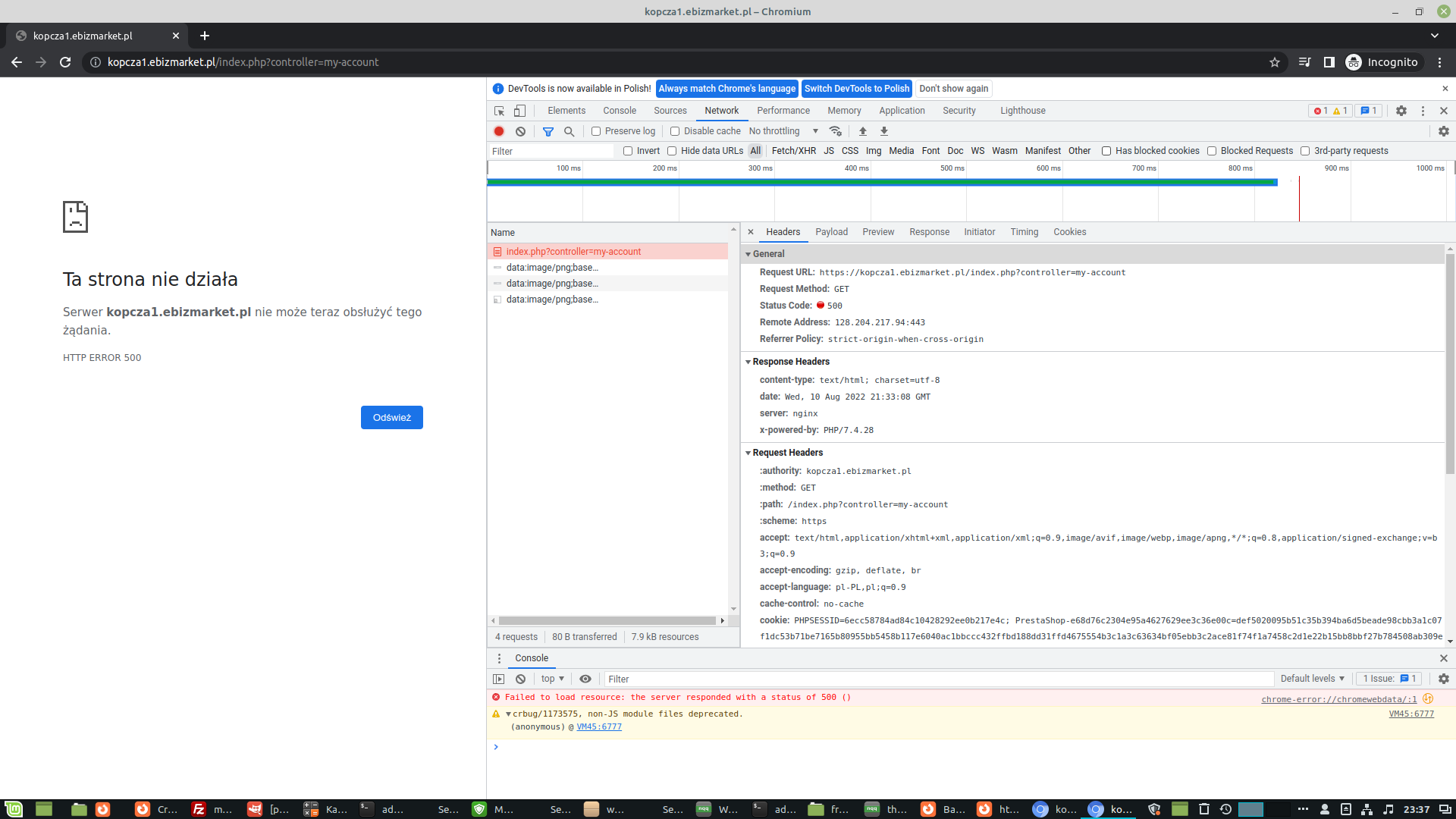Click Switch DevTools to Polish button
Image resolution: width=1456 pixels, height=819 pixels.
tap(856, 89)
